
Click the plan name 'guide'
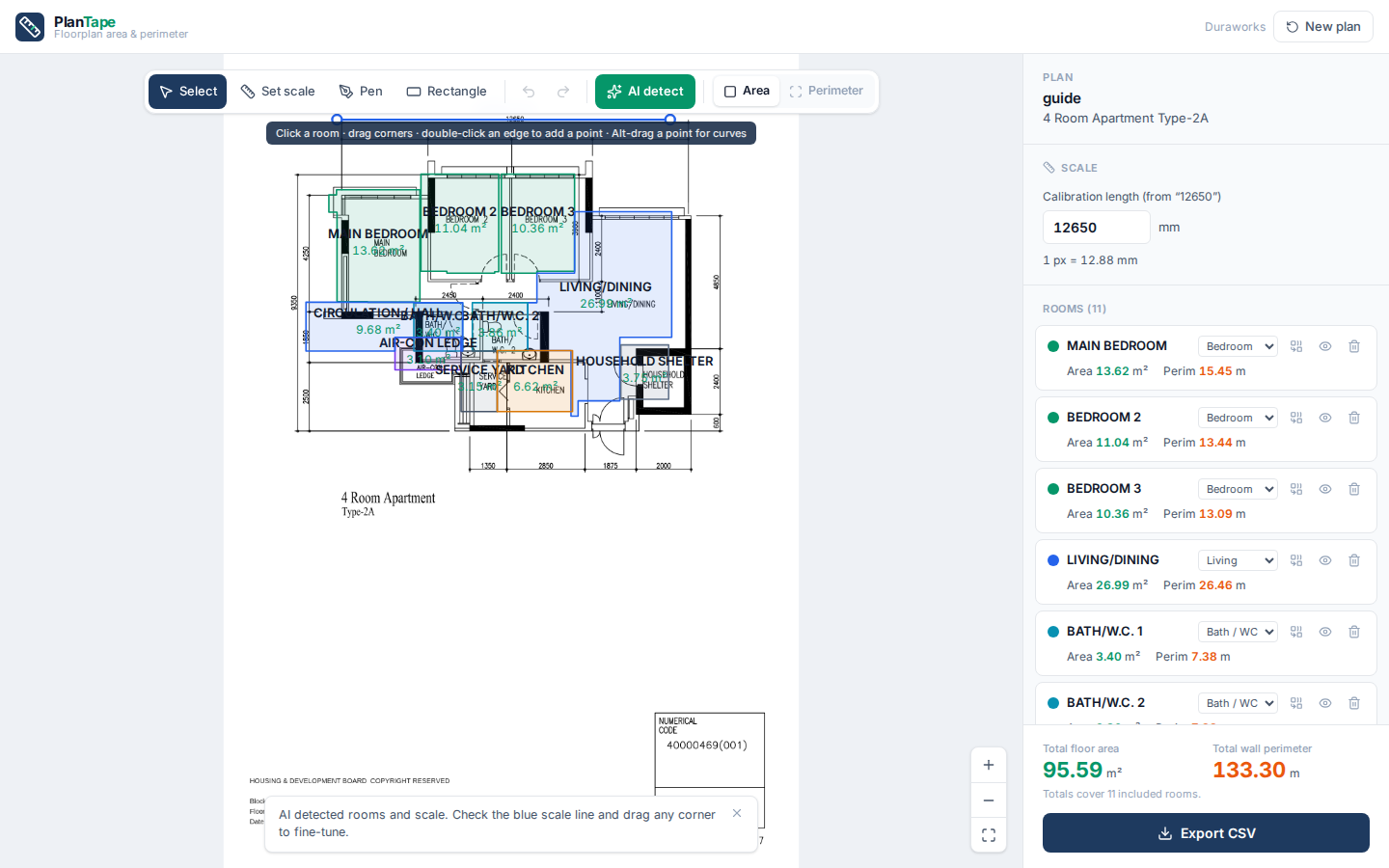tap(1062, 98)
